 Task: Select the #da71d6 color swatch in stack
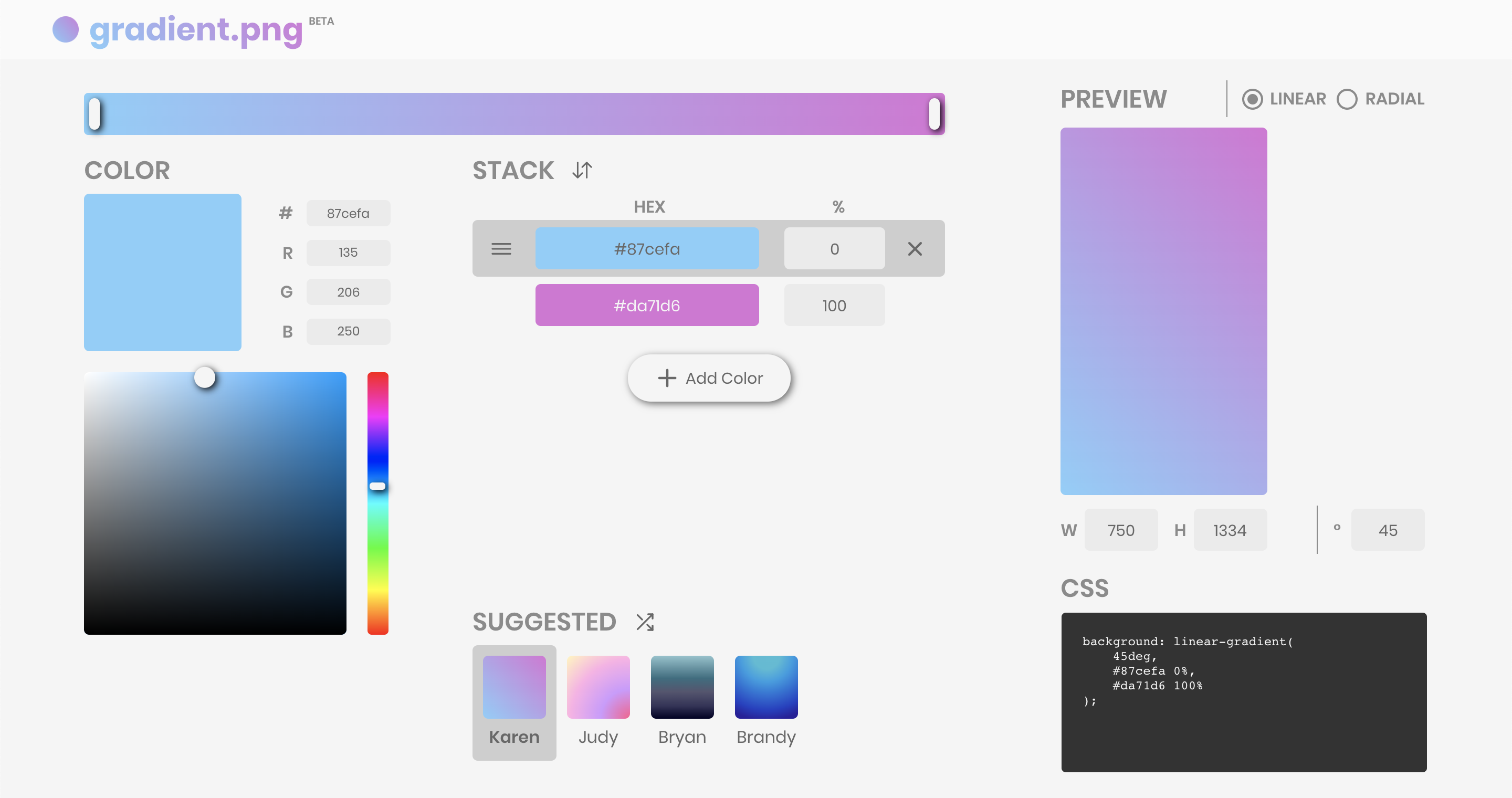pos(646,305)
